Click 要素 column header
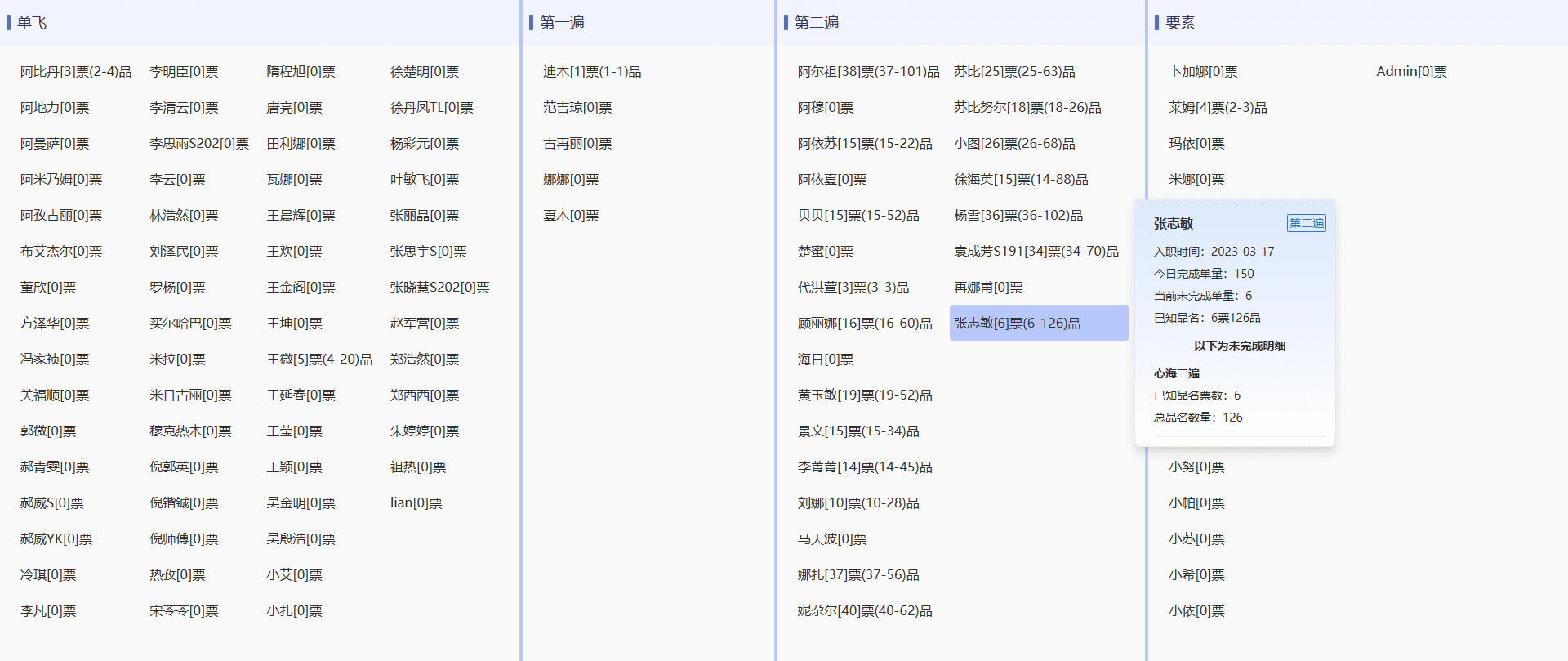This screenshot has width=1568, height=661. [1180, 23]
